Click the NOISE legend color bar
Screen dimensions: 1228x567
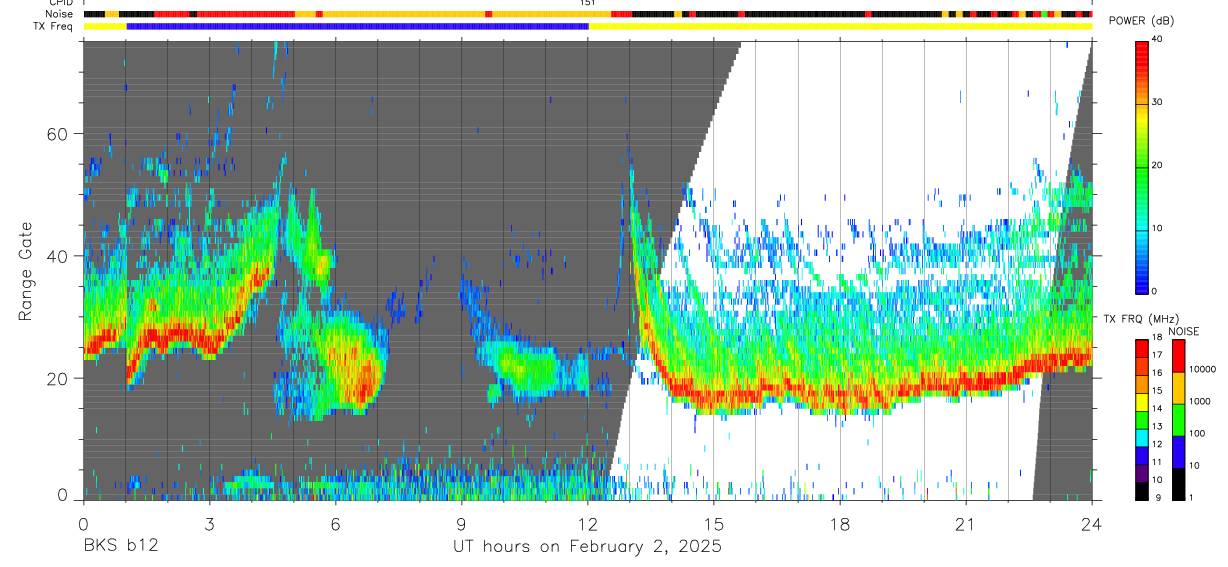(1178, 419)
